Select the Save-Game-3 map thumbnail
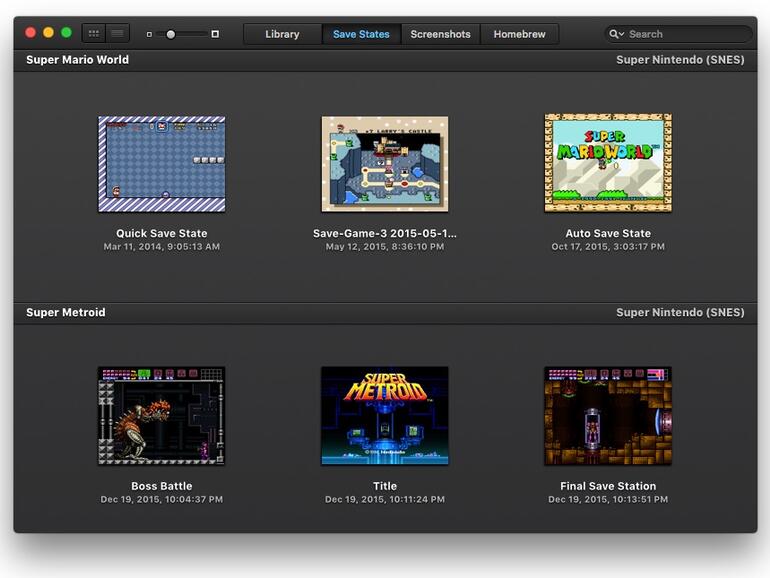Viewport: 770px width, 578px height. 385,164
